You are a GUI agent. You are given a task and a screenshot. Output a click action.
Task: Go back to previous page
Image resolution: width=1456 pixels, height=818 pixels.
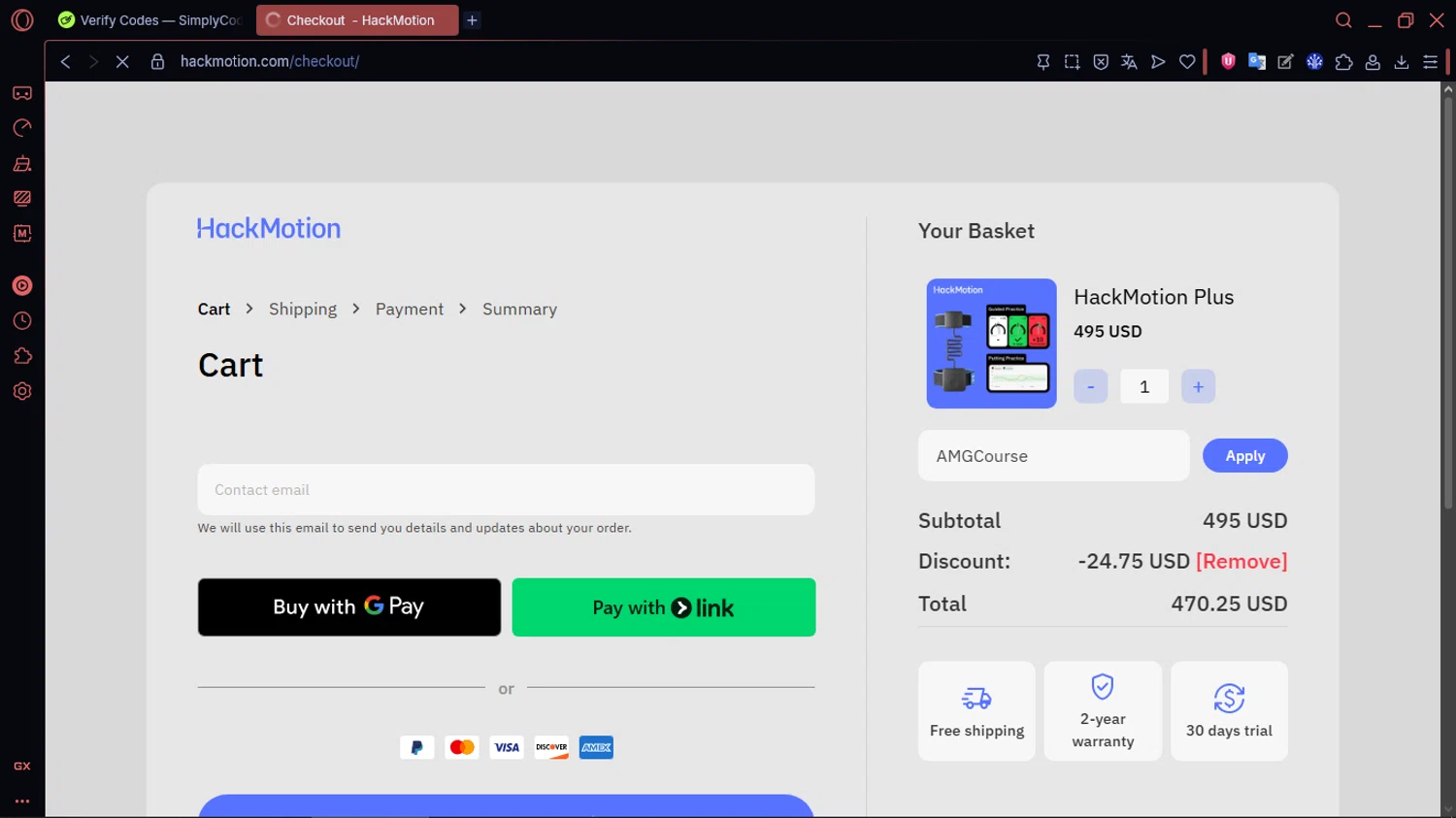[65, 61]
